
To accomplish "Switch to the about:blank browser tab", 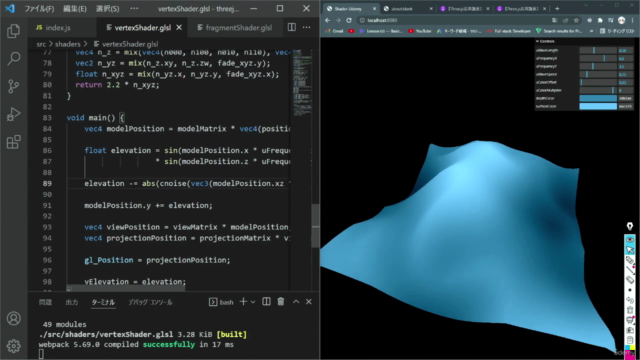I will pyautogui.click(x=407, y=8).
